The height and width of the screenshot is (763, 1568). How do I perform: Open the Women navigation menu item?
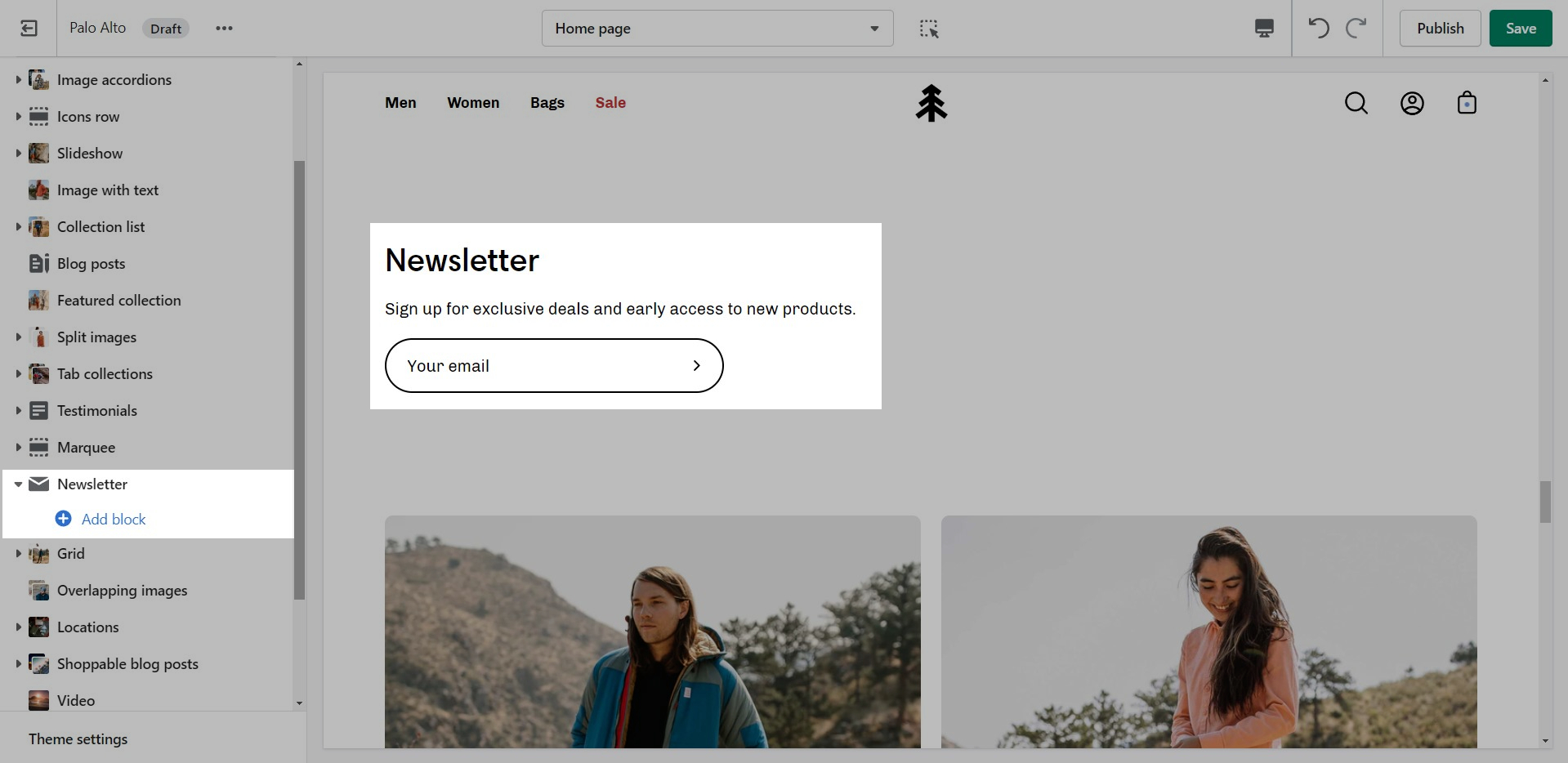(473, 103)
